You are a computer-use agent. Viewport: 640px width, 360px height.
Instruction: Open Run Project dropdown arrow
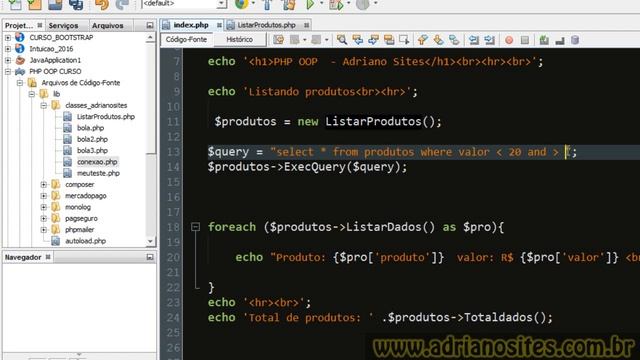tap(321, 3)
